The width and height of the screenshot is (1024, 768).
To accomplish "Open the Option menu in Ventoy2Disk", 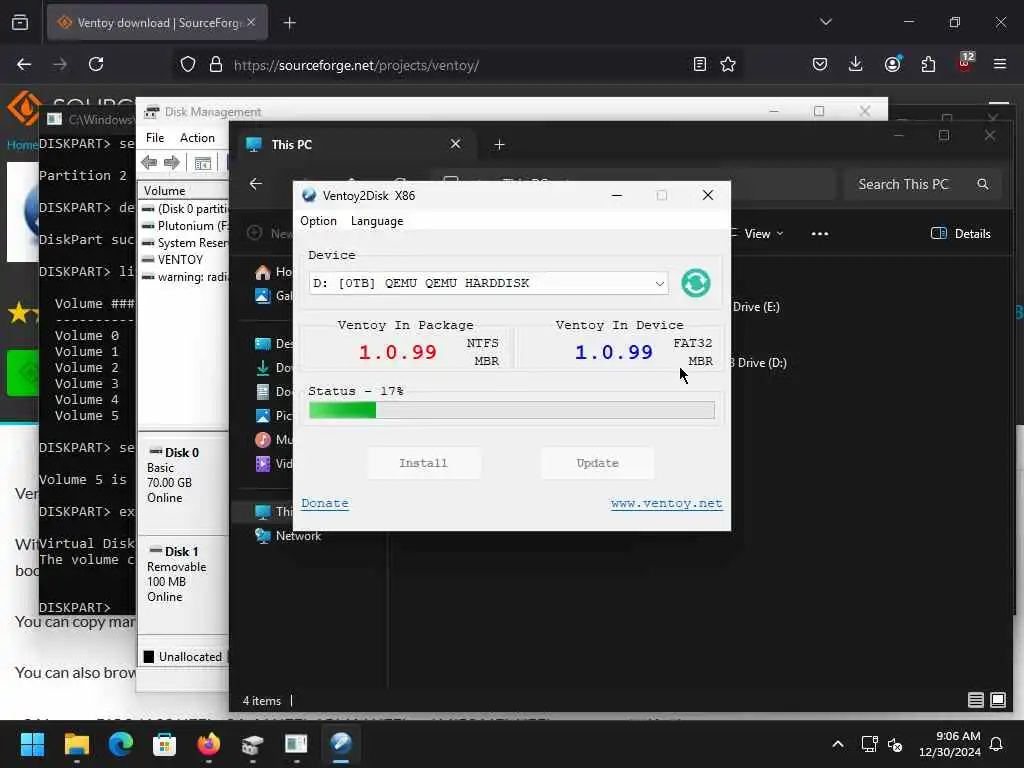I will 318,221.
